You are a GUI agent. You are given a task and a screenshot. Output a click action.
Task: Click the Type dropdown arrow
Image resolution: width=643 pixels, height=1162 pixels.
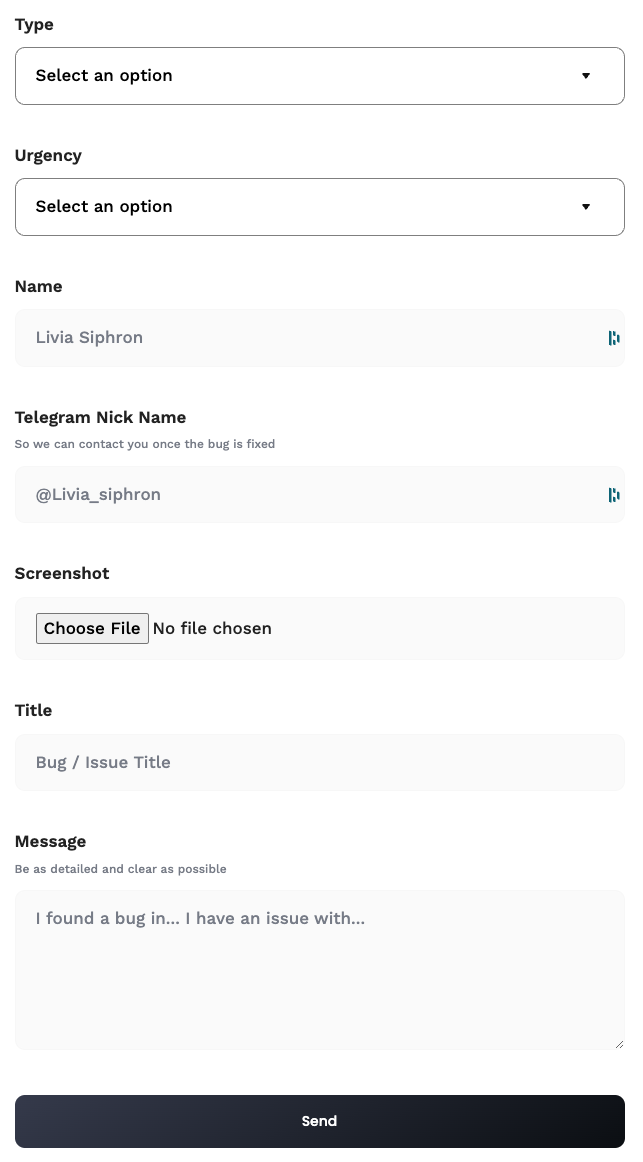tap(586, 76)
